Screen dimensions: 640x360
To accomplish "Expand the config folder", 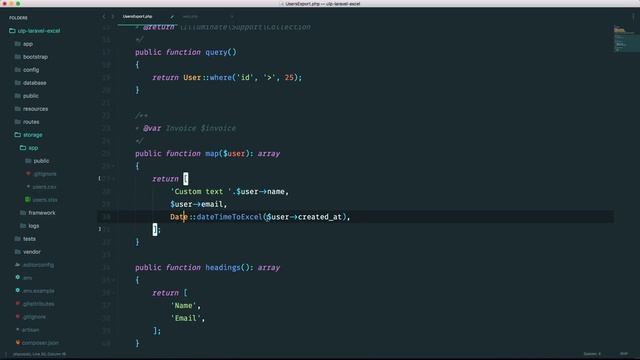I will (27, 70).
